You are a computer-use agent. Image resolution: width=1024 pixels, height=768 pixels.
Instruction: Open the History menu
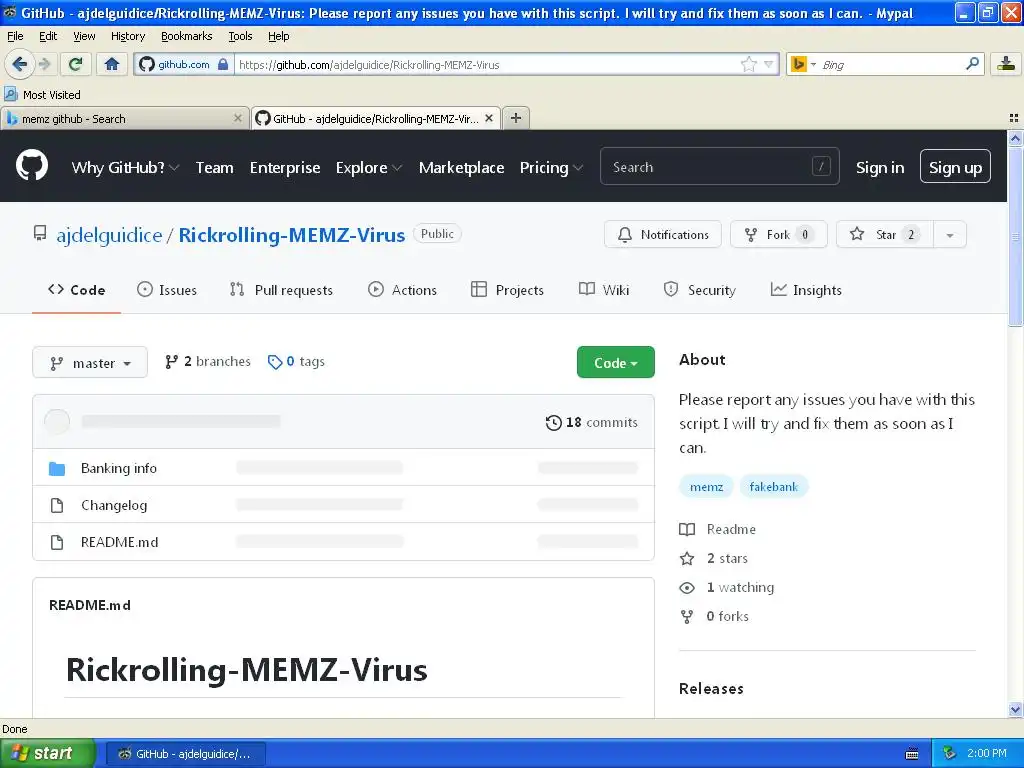click(x=128, y=36)
